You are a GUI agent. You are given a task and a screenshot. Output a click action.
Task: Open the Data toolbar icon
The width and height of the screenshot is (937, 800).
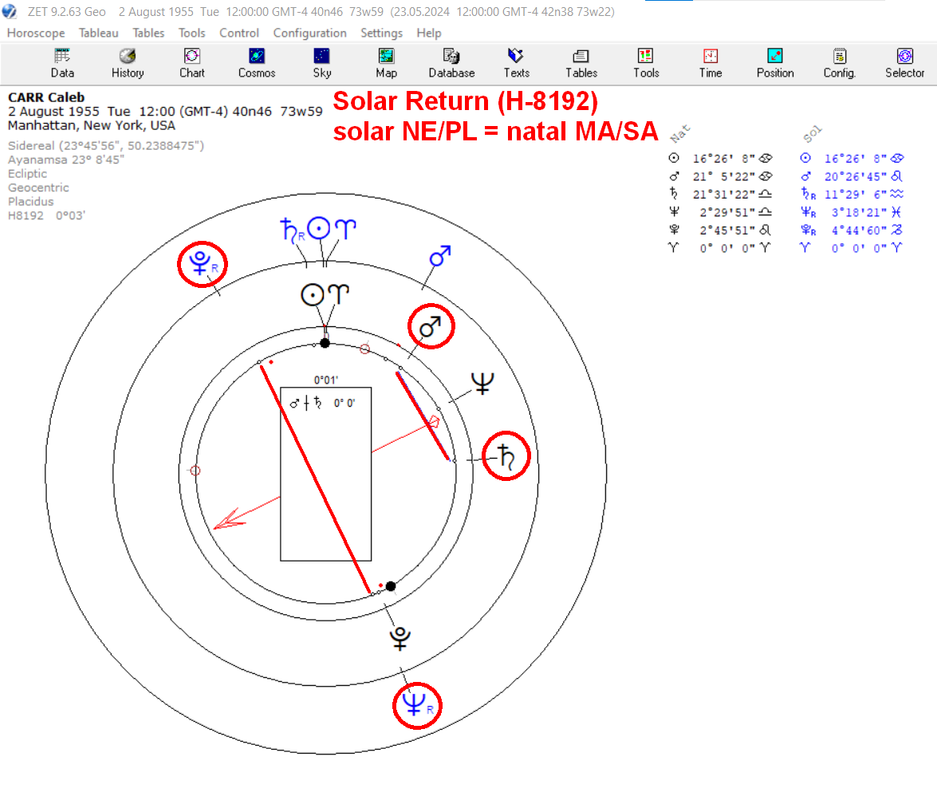click(x=62, y=63)
